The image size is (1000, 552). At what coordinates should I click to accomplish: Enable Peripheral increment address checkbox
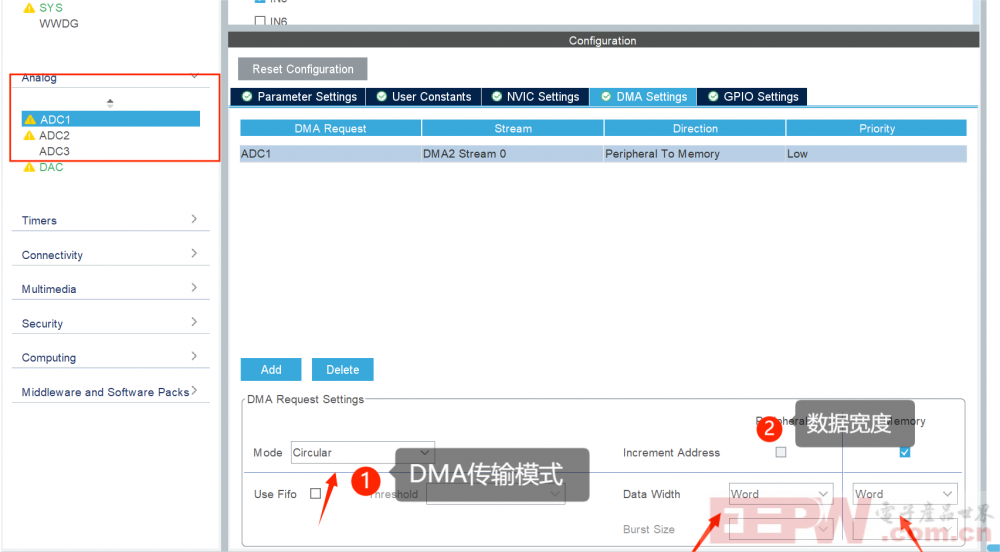pos(781,452)
